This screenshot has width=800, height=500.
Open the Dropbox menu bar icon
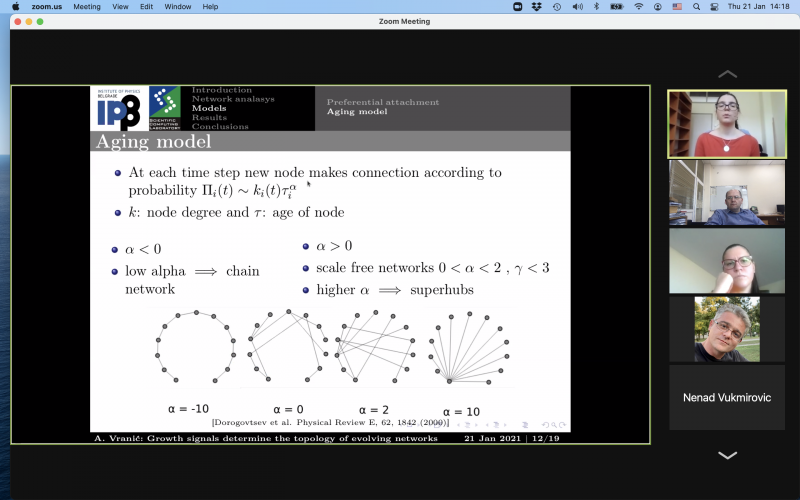pos(537,7)
